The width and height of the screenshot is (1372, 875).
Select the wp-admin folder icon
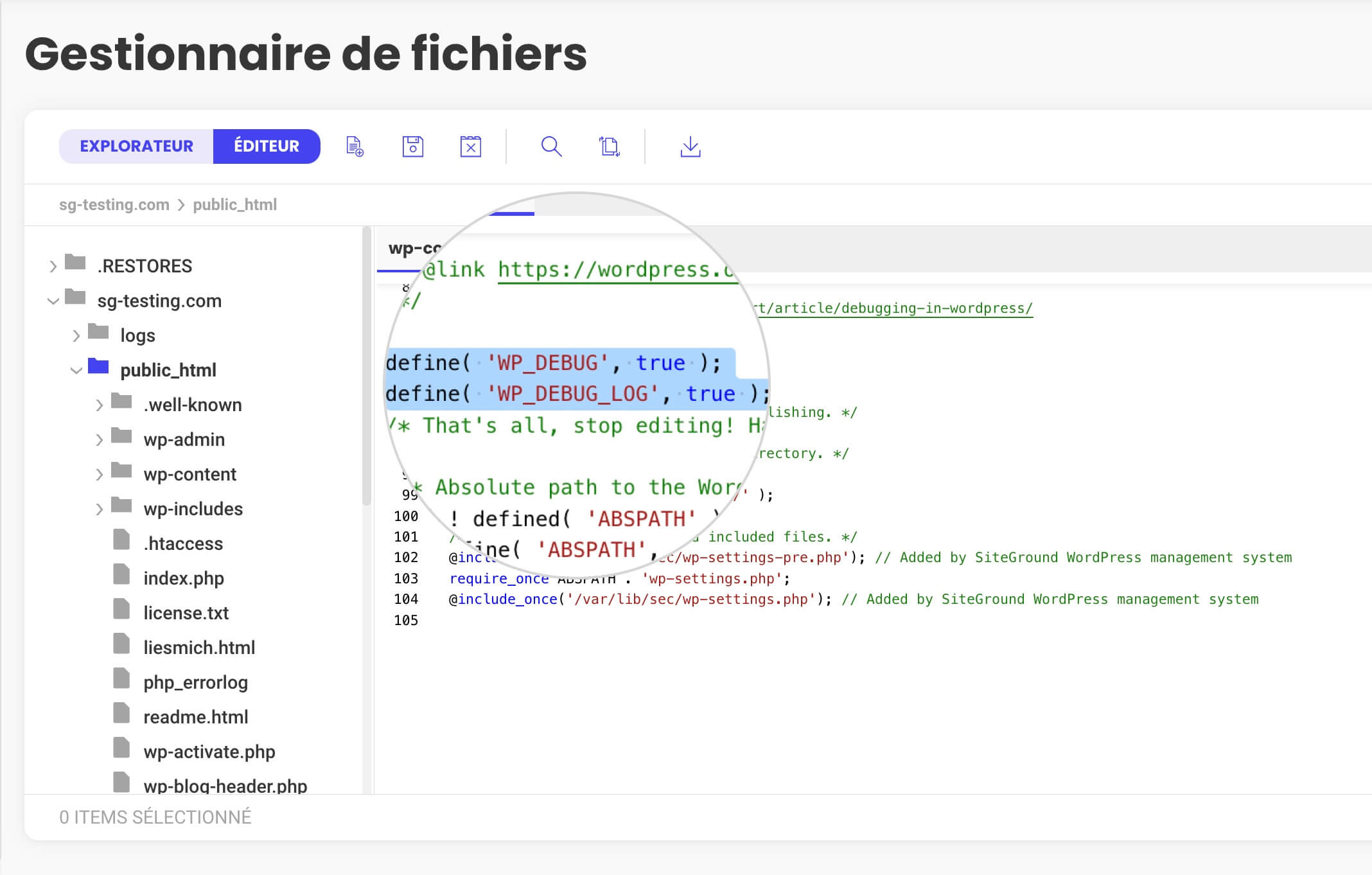click(121, 436)
